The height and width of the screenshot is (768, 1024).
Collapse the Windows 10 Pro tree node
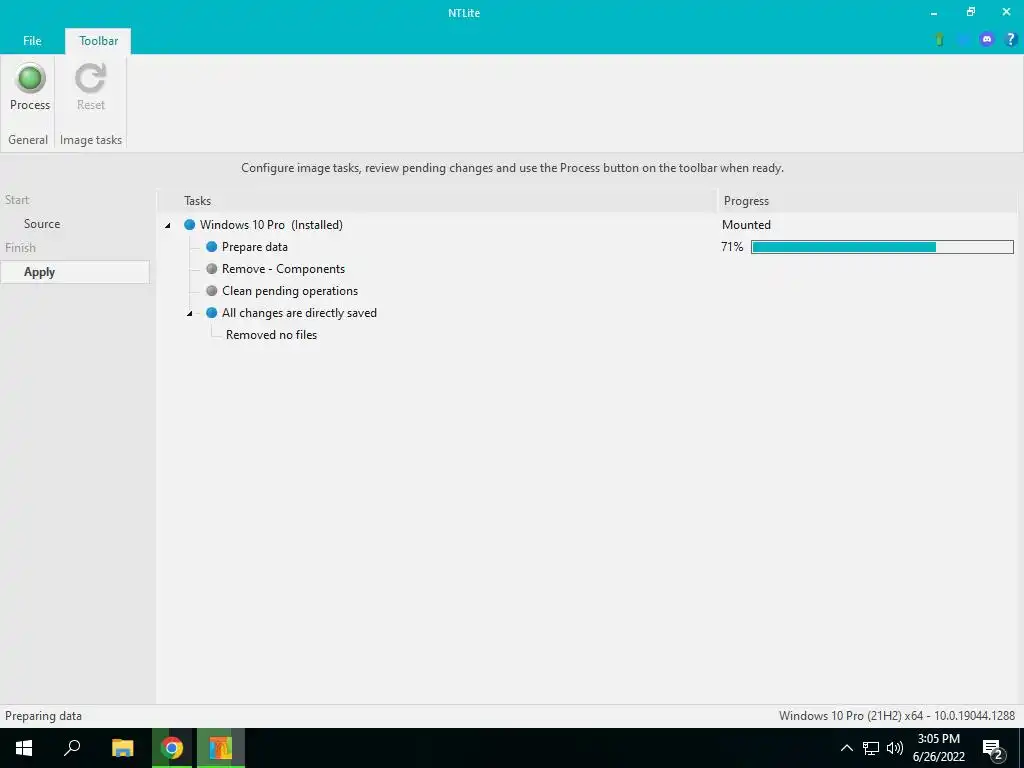(168, 225)
